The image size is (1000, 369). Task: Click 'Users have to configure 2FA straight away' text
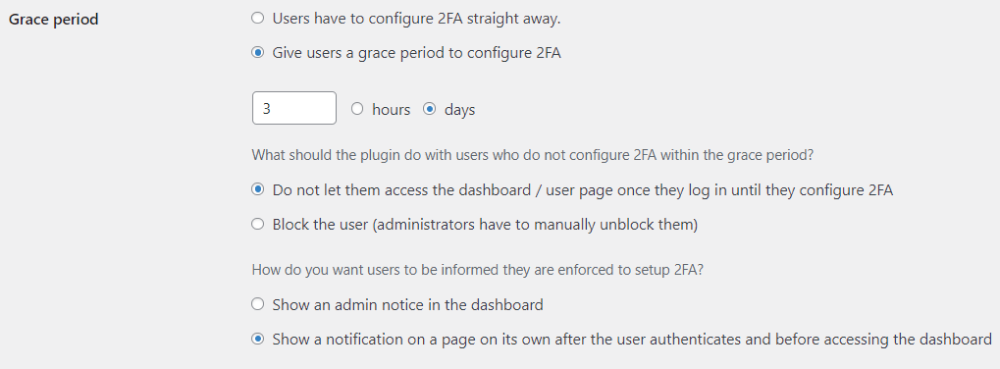coord(416,18)
